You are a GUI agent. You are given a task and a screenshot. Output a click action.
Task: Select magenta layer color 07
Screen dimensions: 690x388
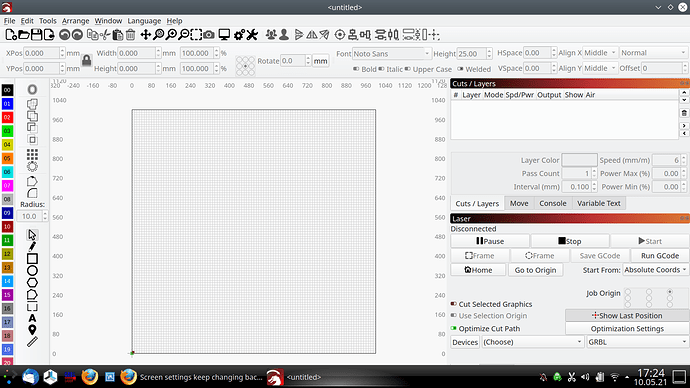(7, 186)
